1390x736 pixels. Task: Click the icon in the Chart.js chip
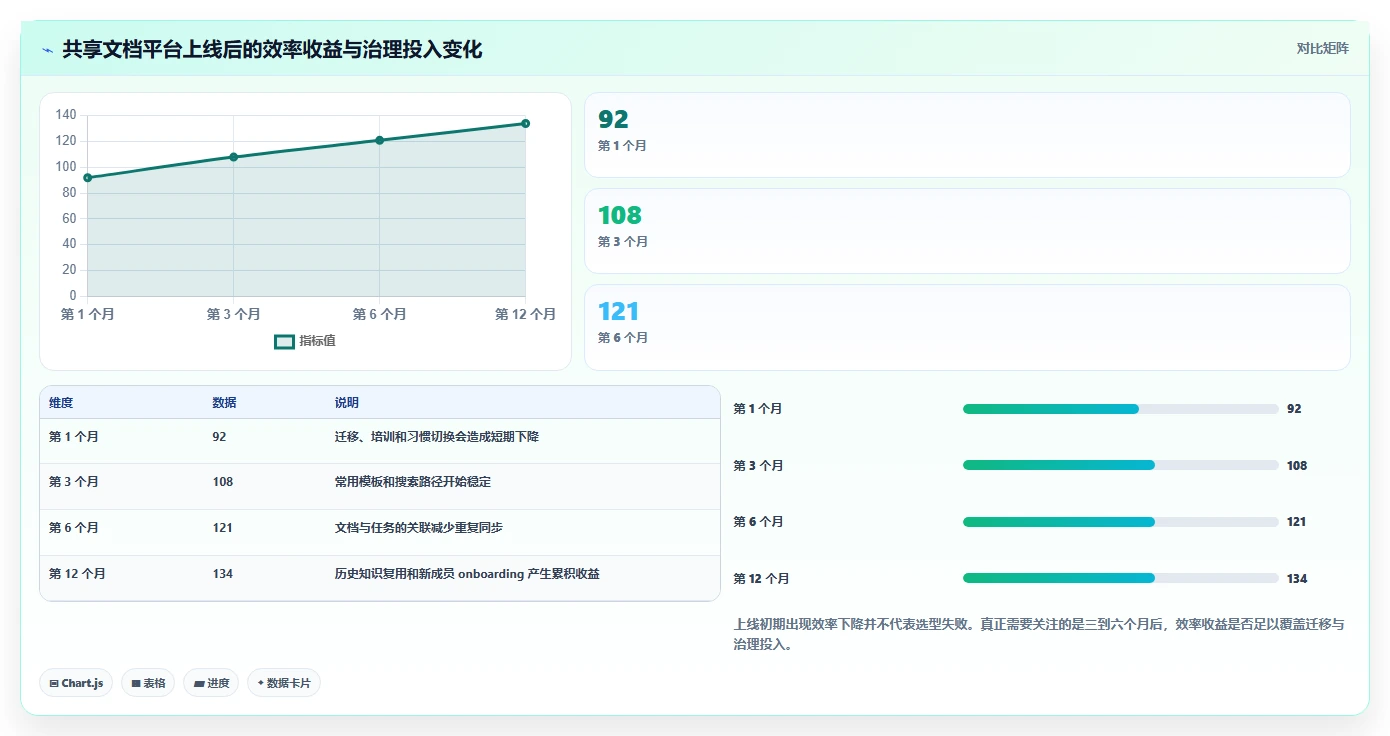(54, 684)
